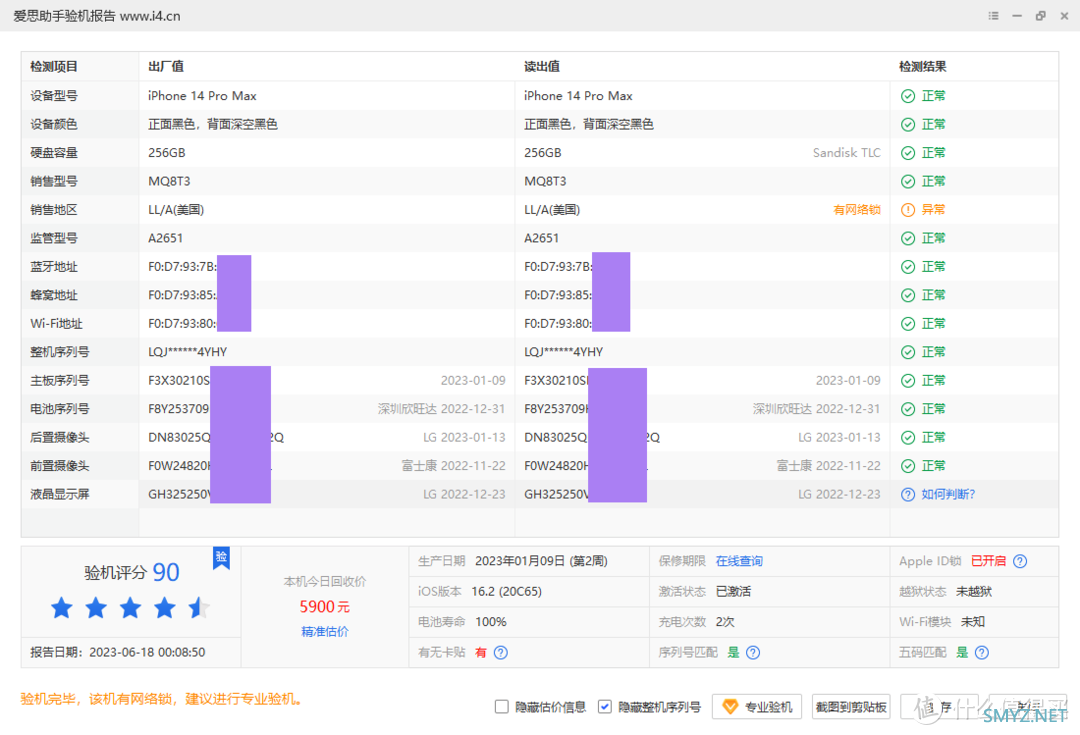
Task: Click the check icon in 后置摄像头 row
Action: point(908,437)
